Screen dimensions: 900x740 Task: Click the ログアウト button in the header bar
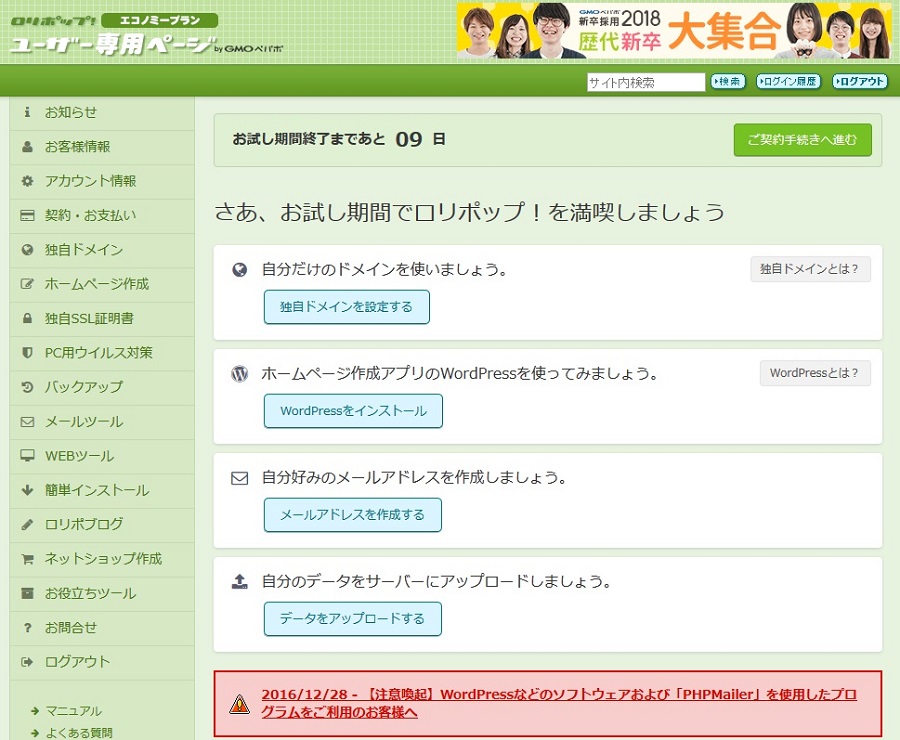click(860, 82)
